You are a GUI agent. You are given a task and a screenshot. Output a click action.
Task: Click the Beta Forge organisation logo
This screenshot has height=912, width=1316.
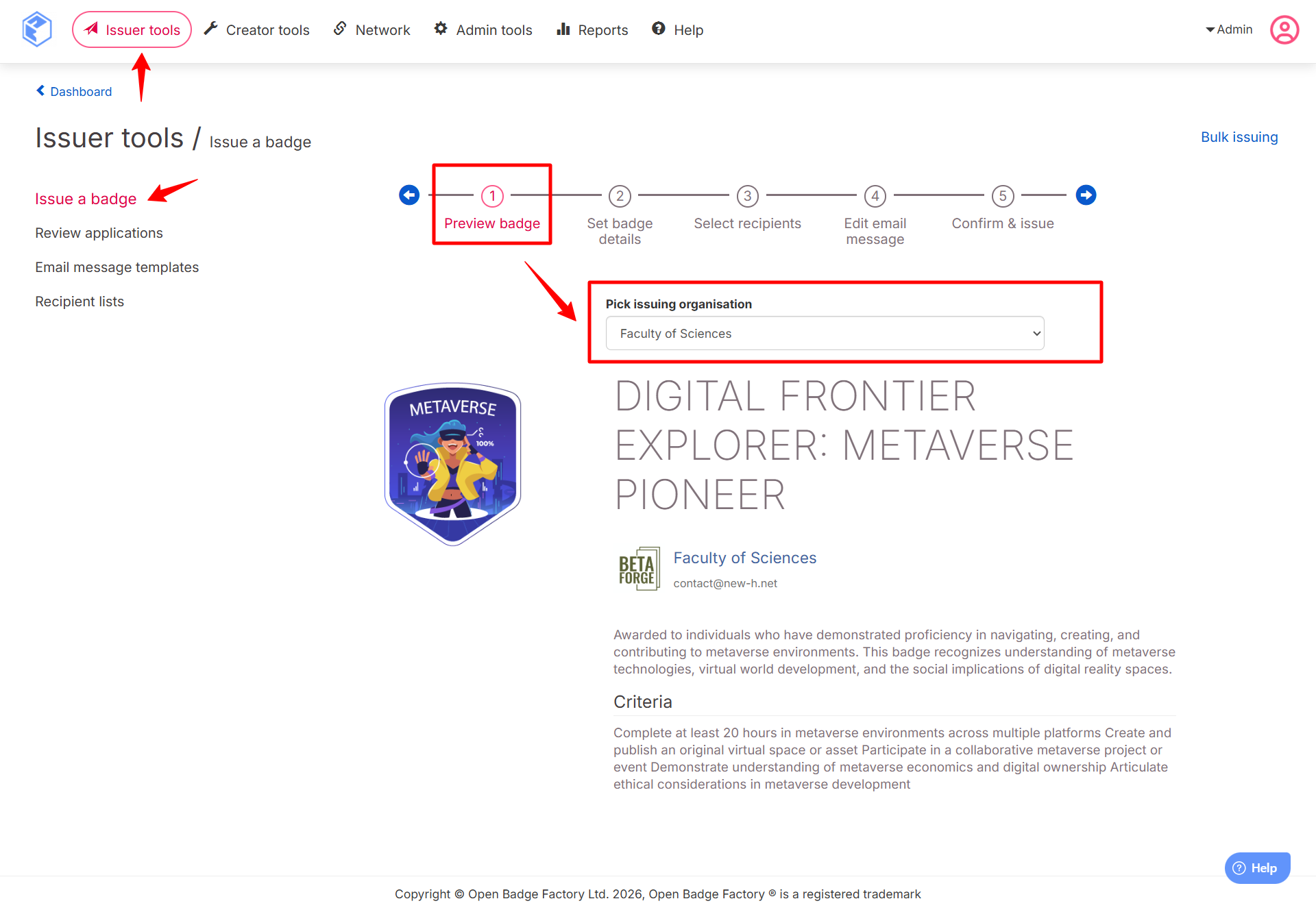638,569
